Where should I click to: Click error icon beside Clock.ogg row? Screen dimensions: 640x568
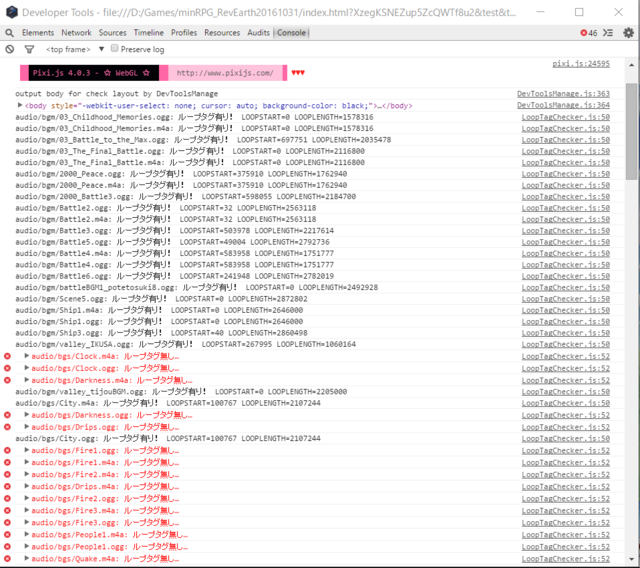[7, 368]
